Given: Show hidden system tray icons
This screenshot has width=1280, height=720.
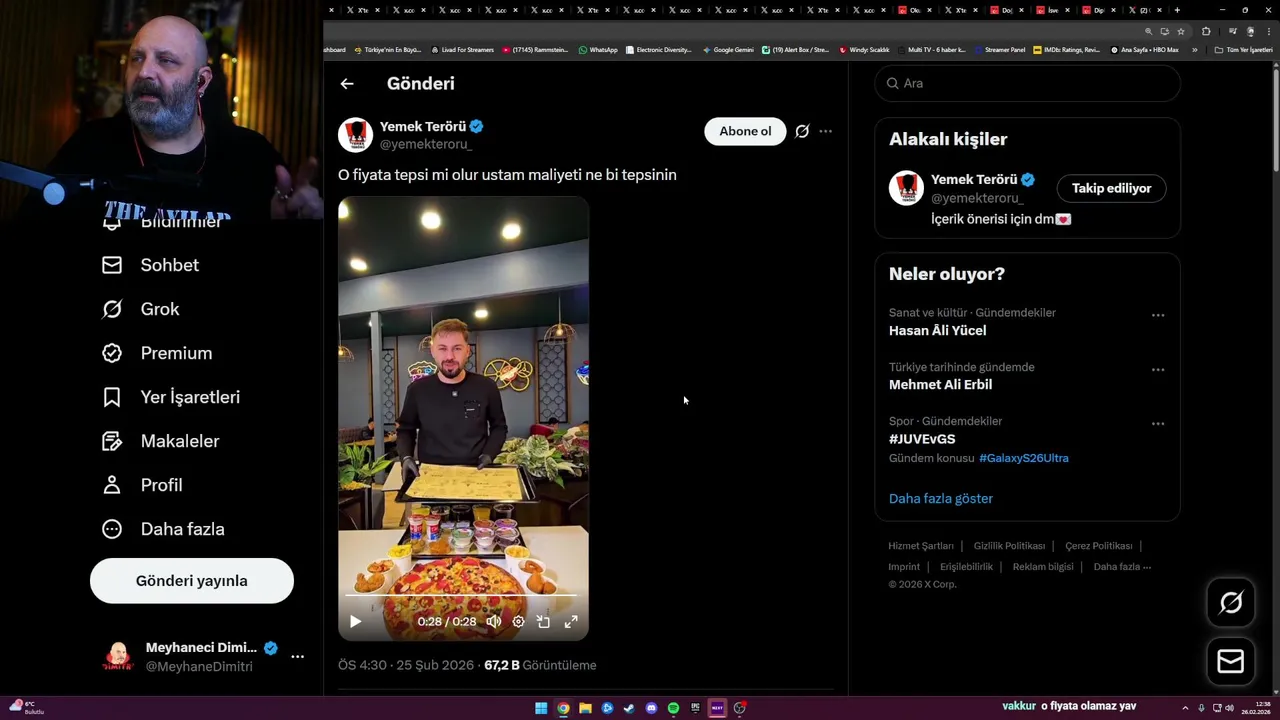Looking at the screenshot, I should pyautogui.click(x=1185, y=708).
